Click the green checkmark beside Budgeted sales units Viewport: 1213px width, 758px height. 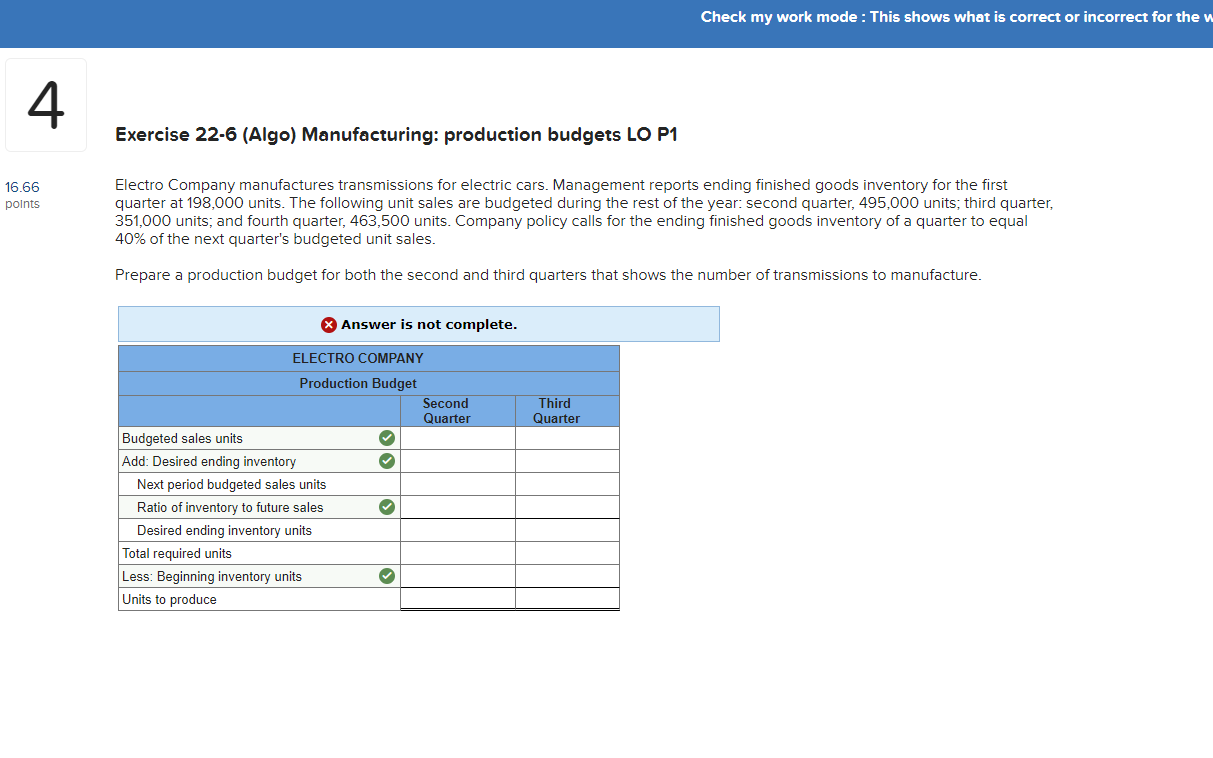click(x=387, y=437)
